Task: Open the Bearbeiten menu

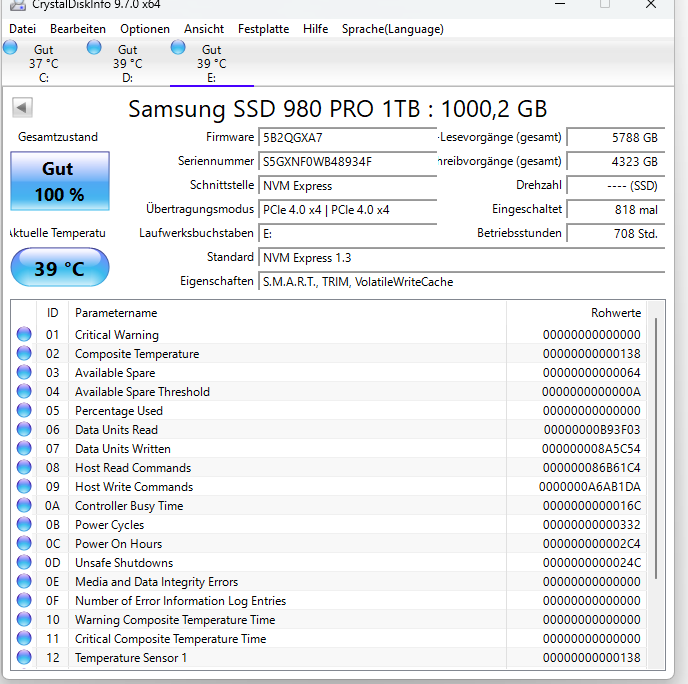Action: coord(78,29)
